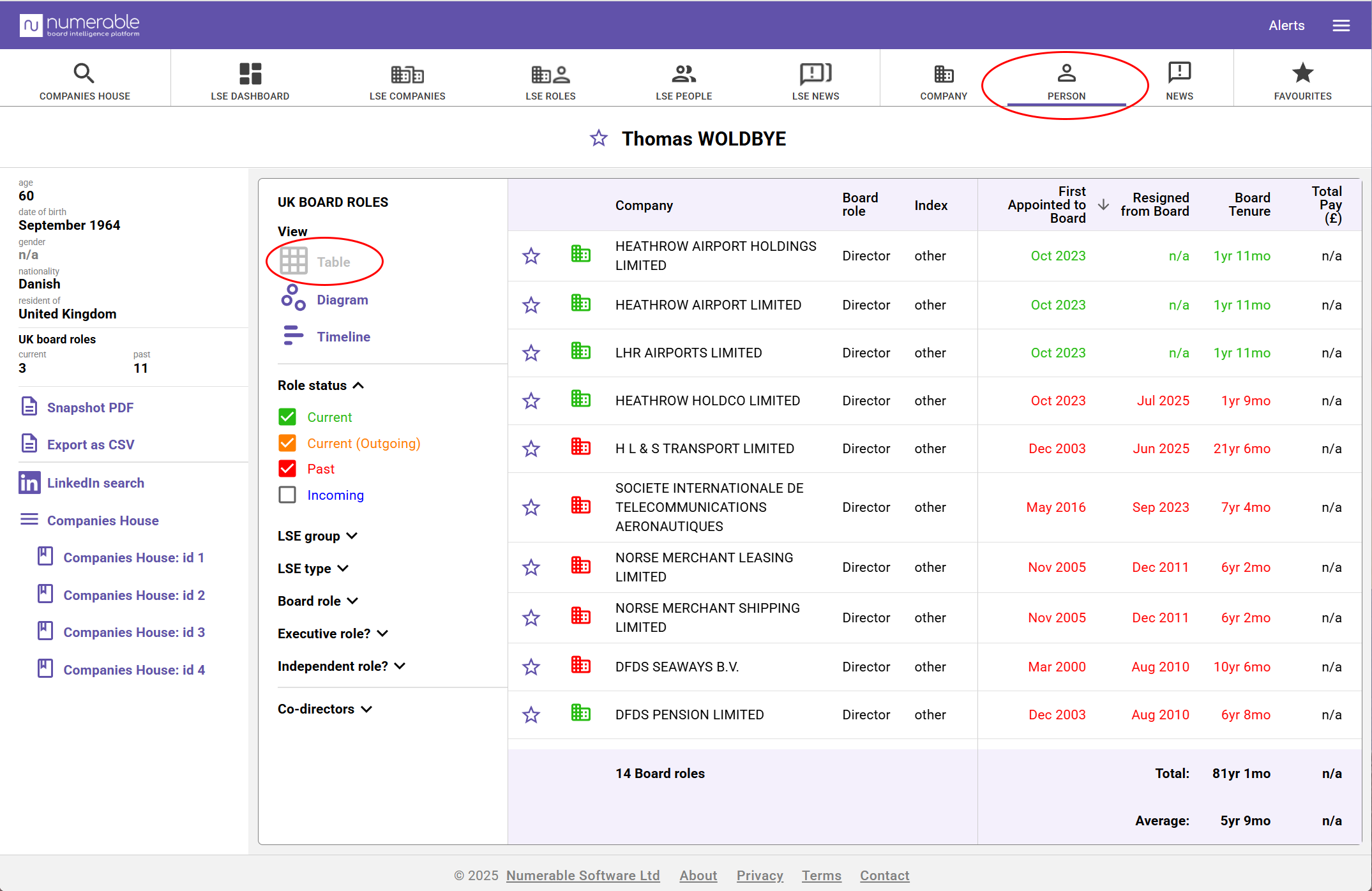
Task: Uncheck the Current role status checkbox
Action: (x=287, y=417)
